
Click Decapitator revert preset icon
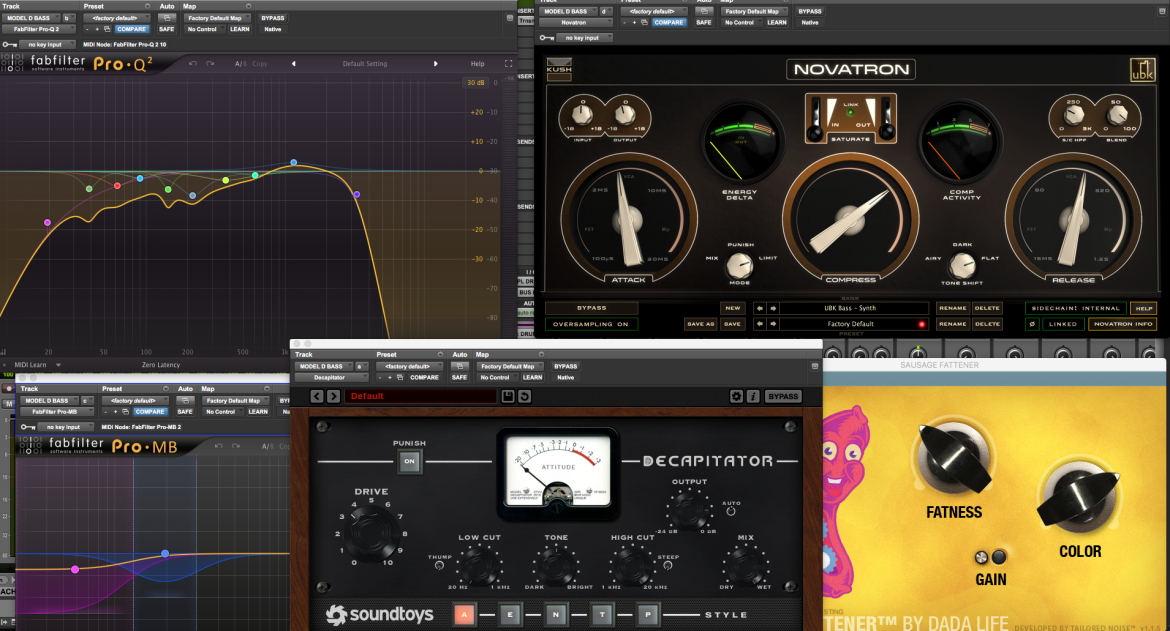[525, 396]
